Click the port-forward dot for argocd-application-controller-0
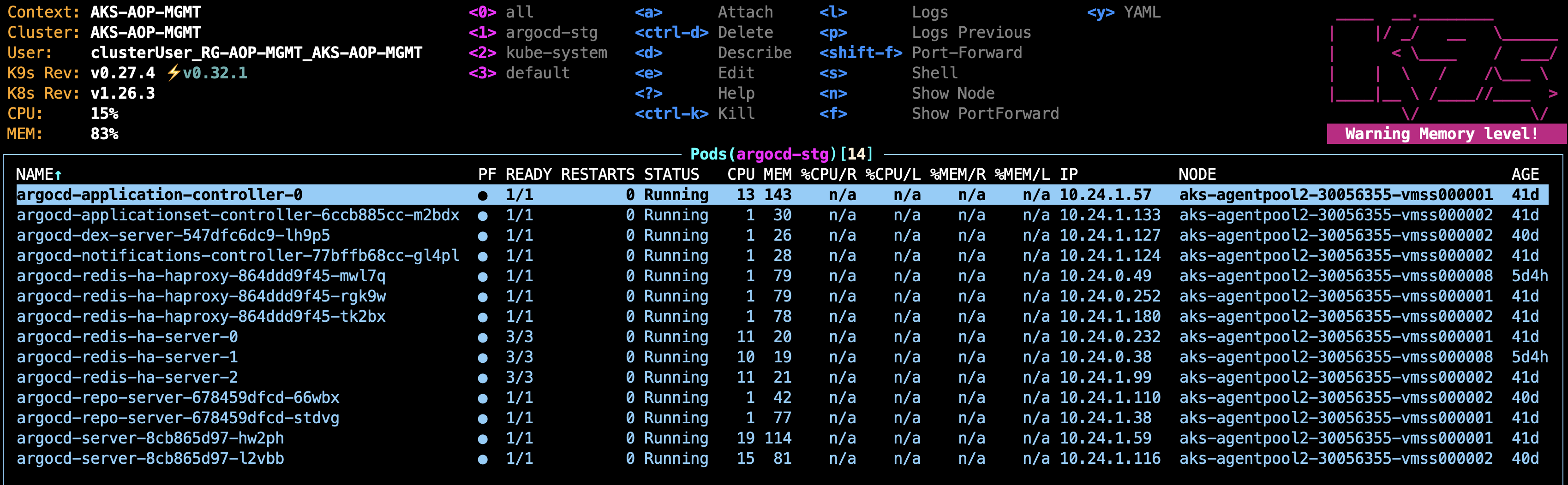The width and height of the screenshot is (1568, 485). (x=483, y=195)
